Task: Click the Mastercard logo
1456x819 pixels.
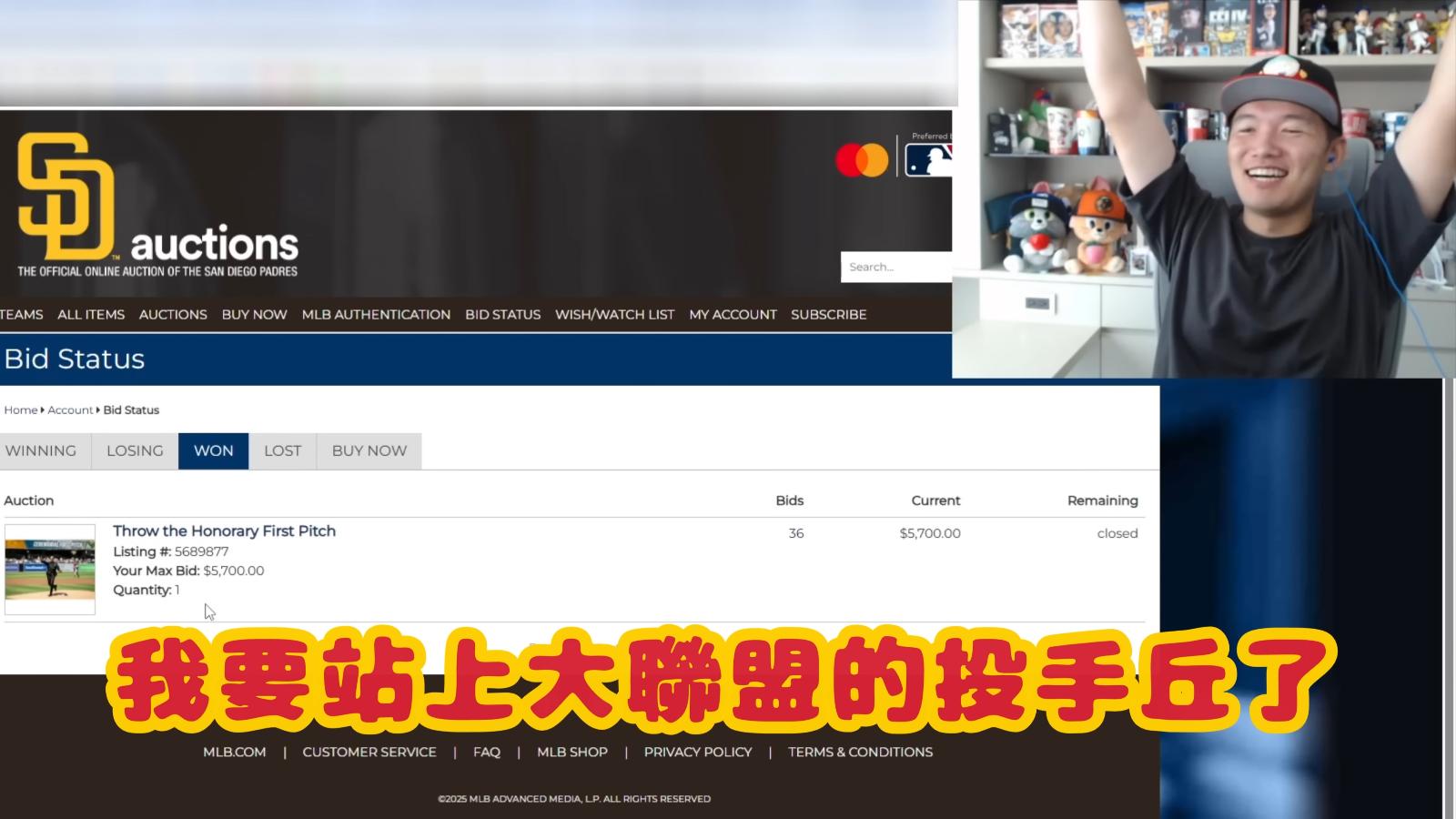Action: click(x=862, y=160)
